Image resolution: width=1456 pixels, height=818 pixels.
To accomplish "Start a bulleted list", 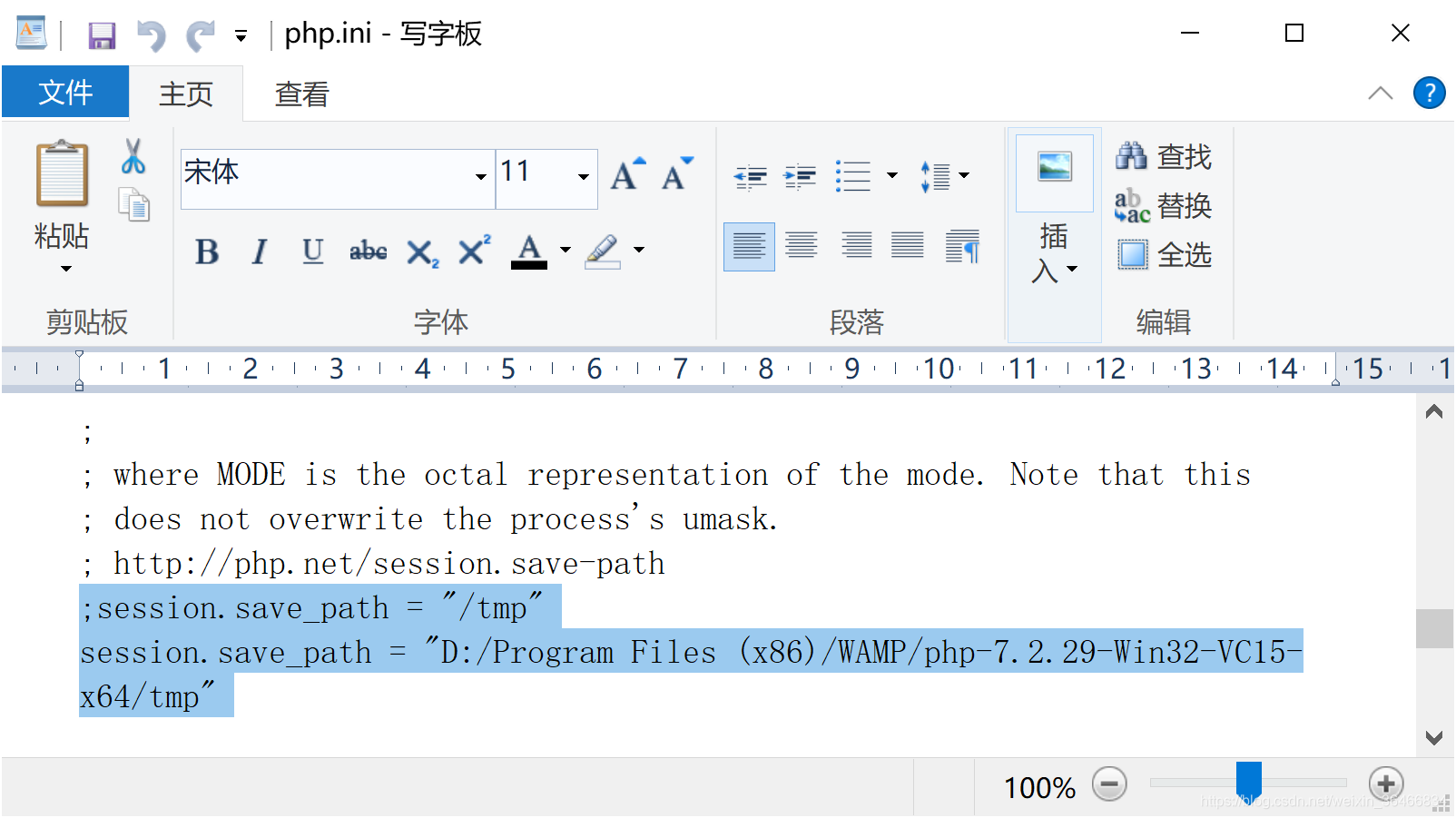I will 853,176.
